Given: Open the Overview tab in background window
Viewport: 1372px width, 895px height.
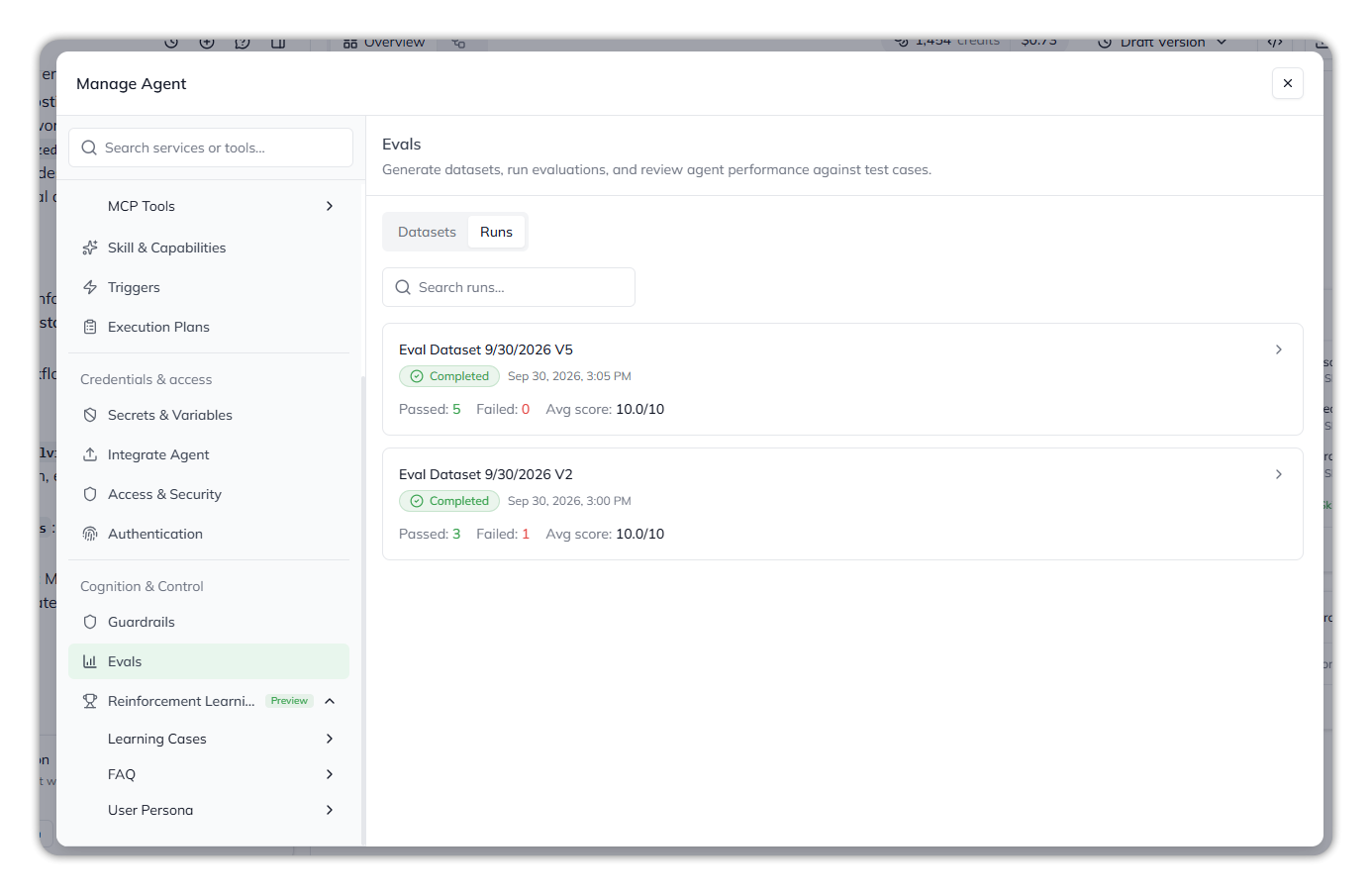Looking at the screenshot, I should 384,43.
